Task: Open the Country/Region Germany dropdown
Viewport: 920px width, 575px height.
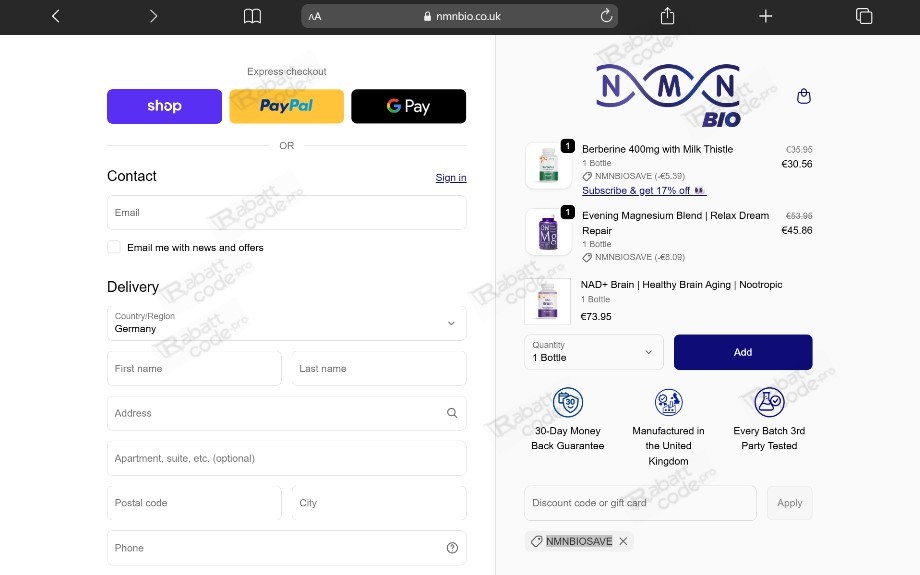Action: (287, 323)
